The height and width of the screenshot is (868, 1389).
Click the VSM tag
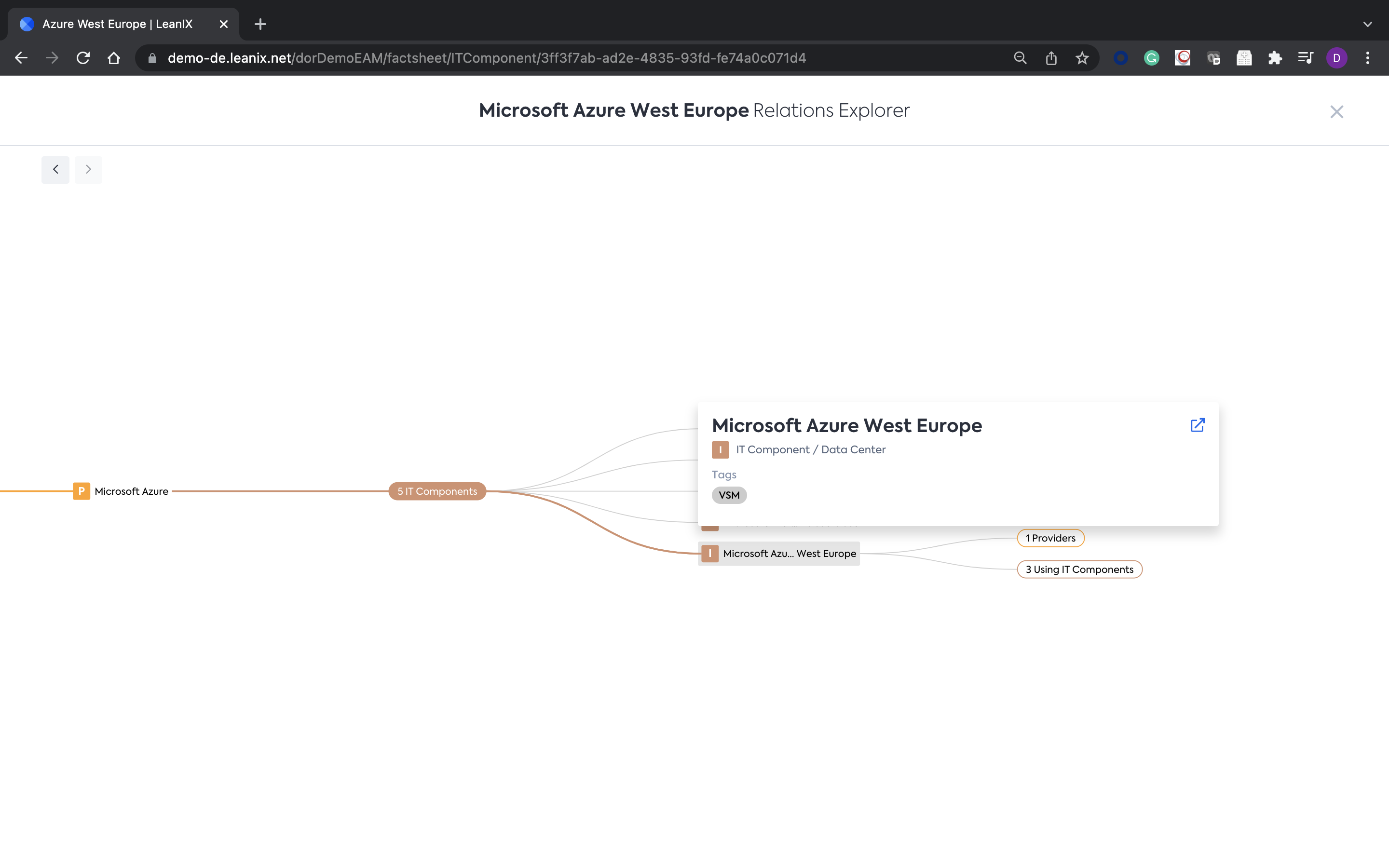coord(729,495)
